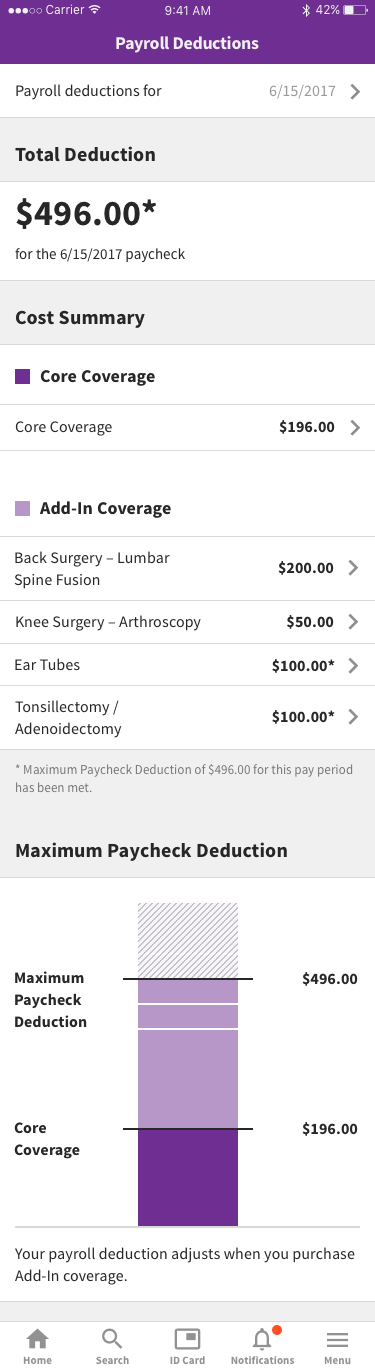The width and height of the screenshot is (375, 1371).
Task: Tap the Search magnifier icon
Action: point(112,1339)
